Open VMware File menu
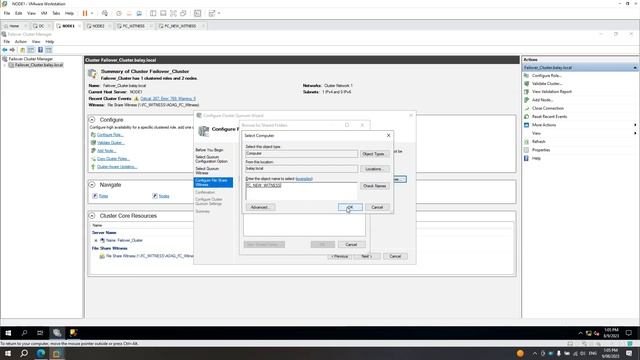This screenshot has height=360, width=640. (7, 13)
